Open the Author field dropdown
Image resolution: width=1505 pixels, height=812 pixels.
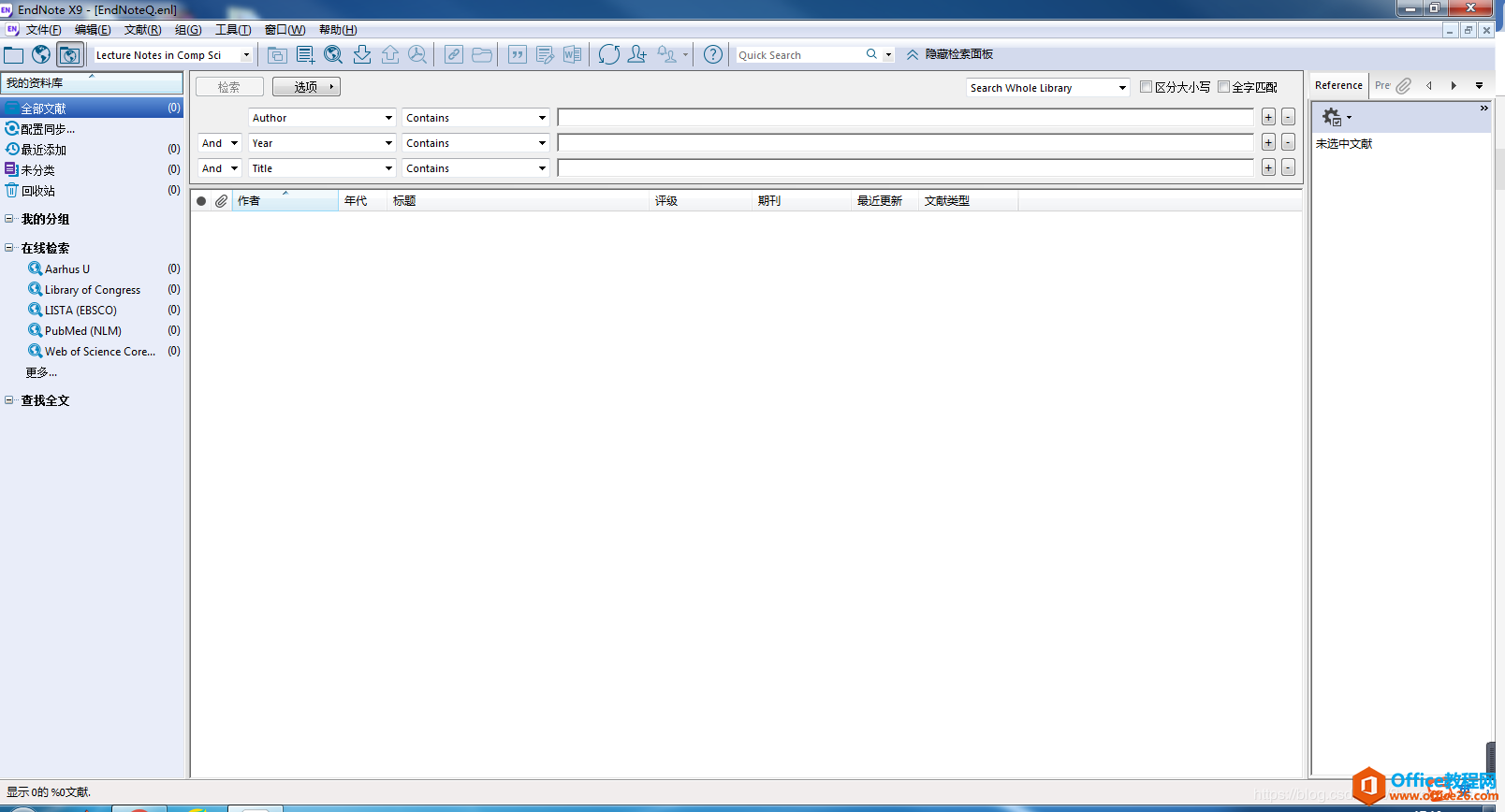coord(322,118)
